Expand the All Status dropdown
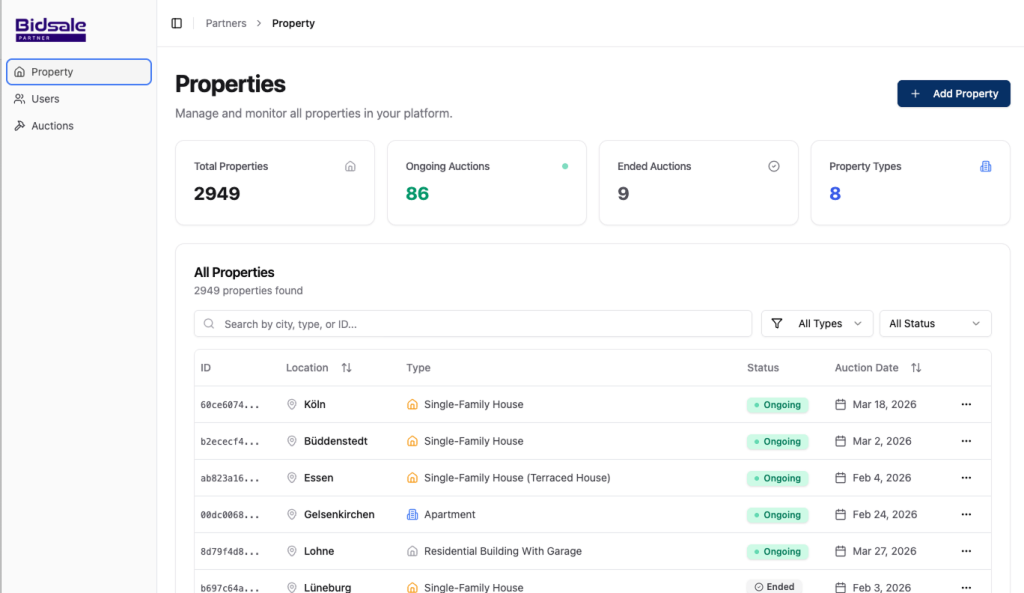Viewport: 1024px width, 593px height. coord(934,324)
